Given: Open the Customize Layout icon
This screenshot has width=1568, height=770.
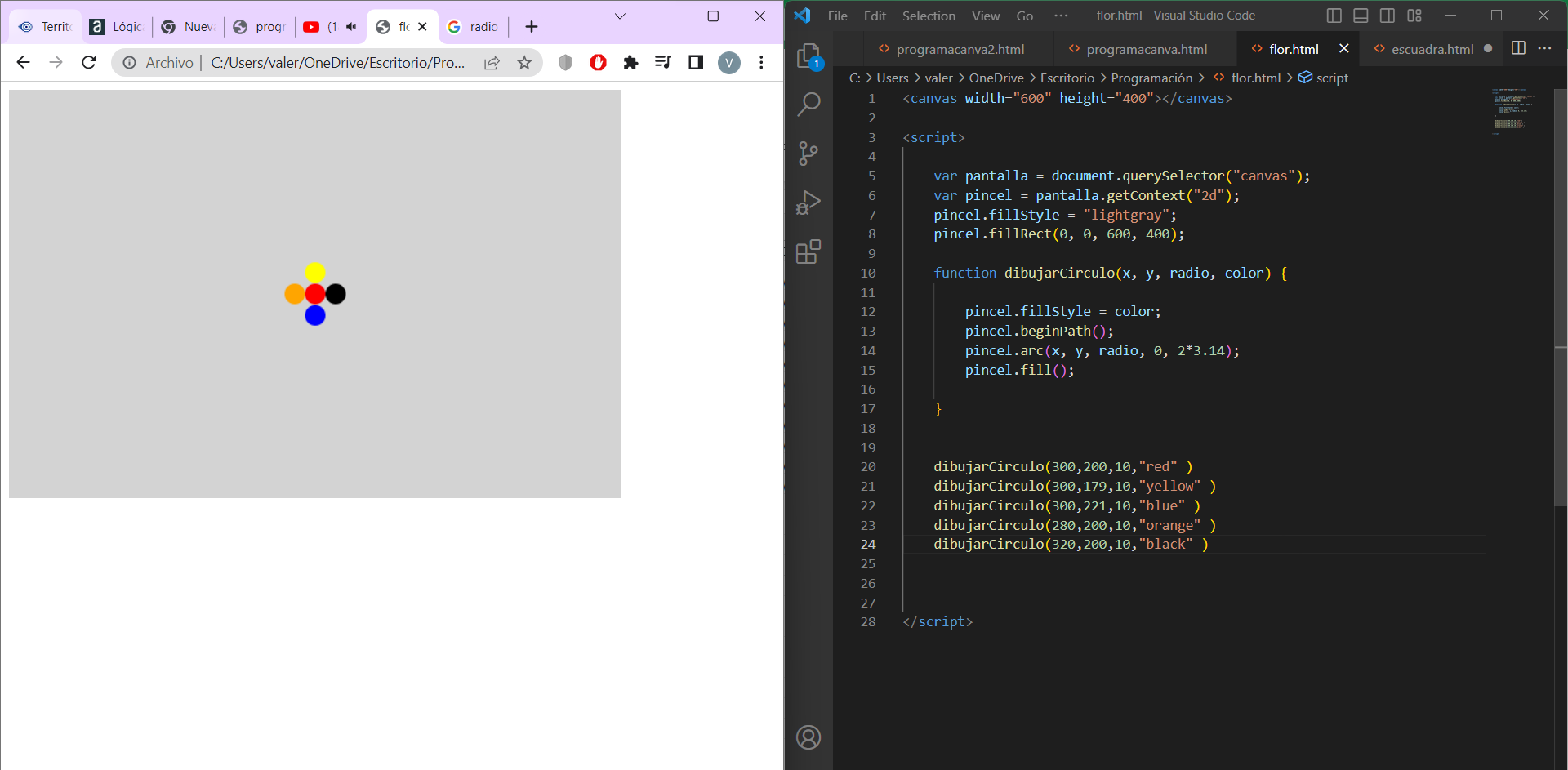Looking at the screenshot, I should (1414, 16).
